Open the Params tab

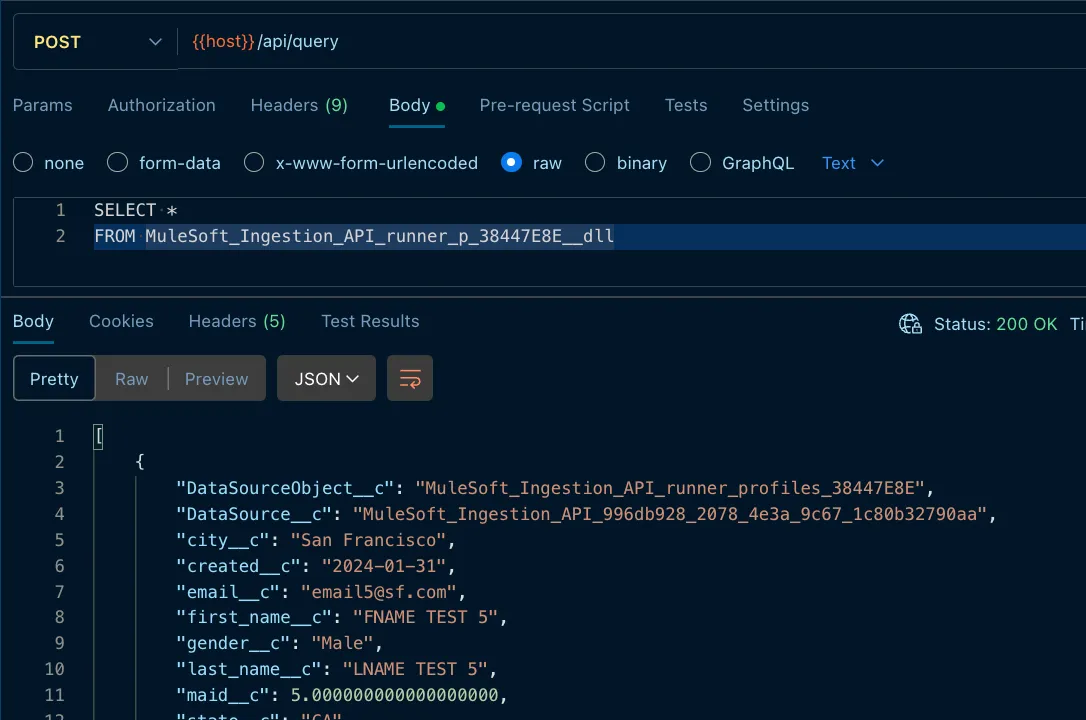coord(42,105)
